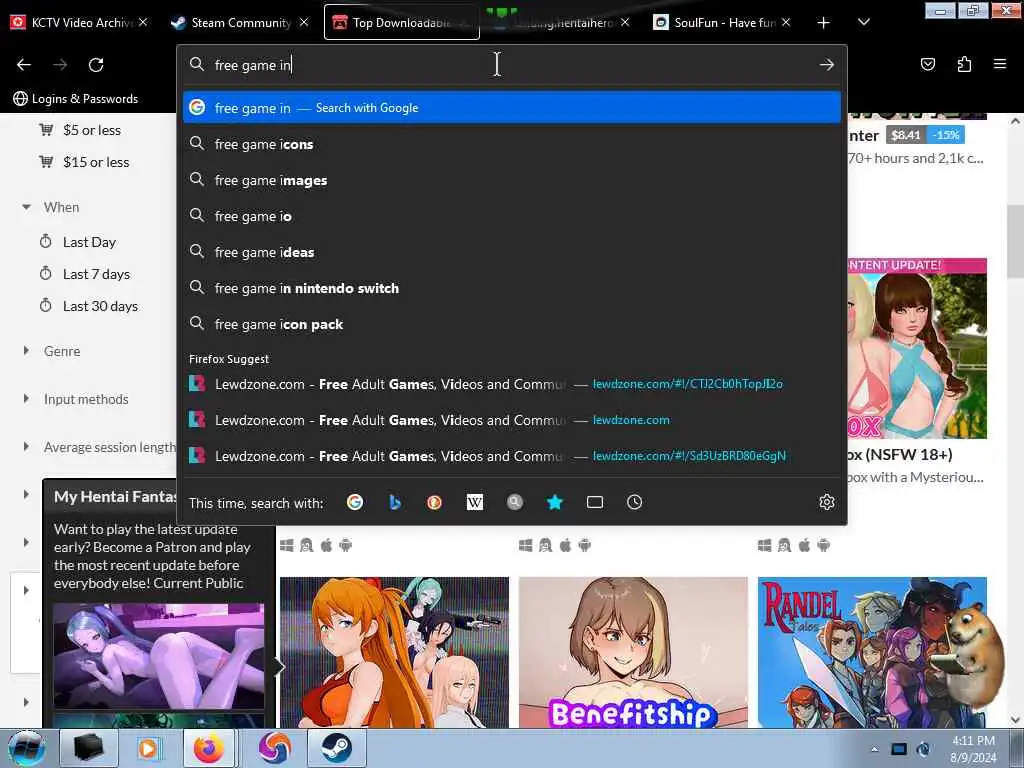
Task: Open the Firefox icon in the taskbar
Action: [x=209, y=748]
